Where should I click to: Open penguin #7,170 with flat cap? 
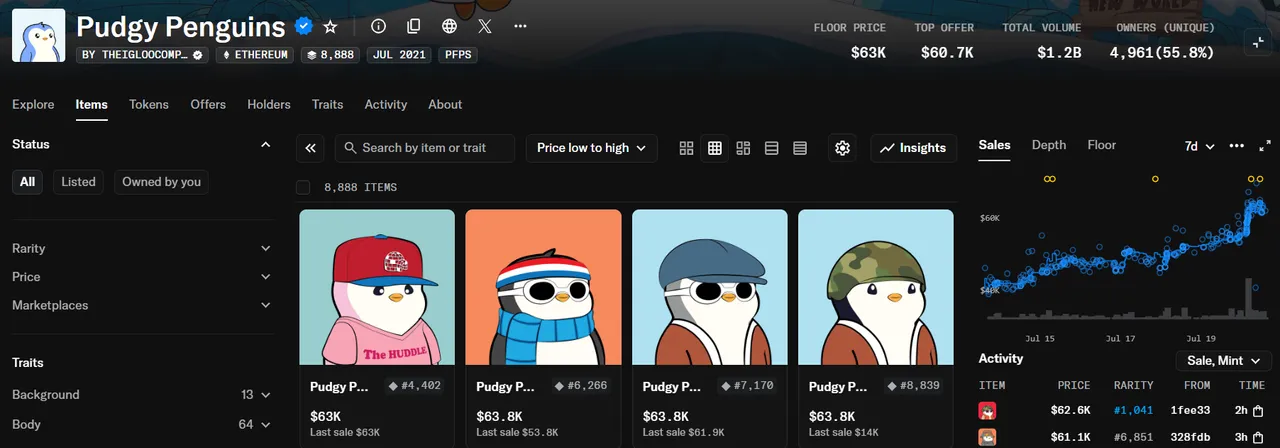[709, 328]
